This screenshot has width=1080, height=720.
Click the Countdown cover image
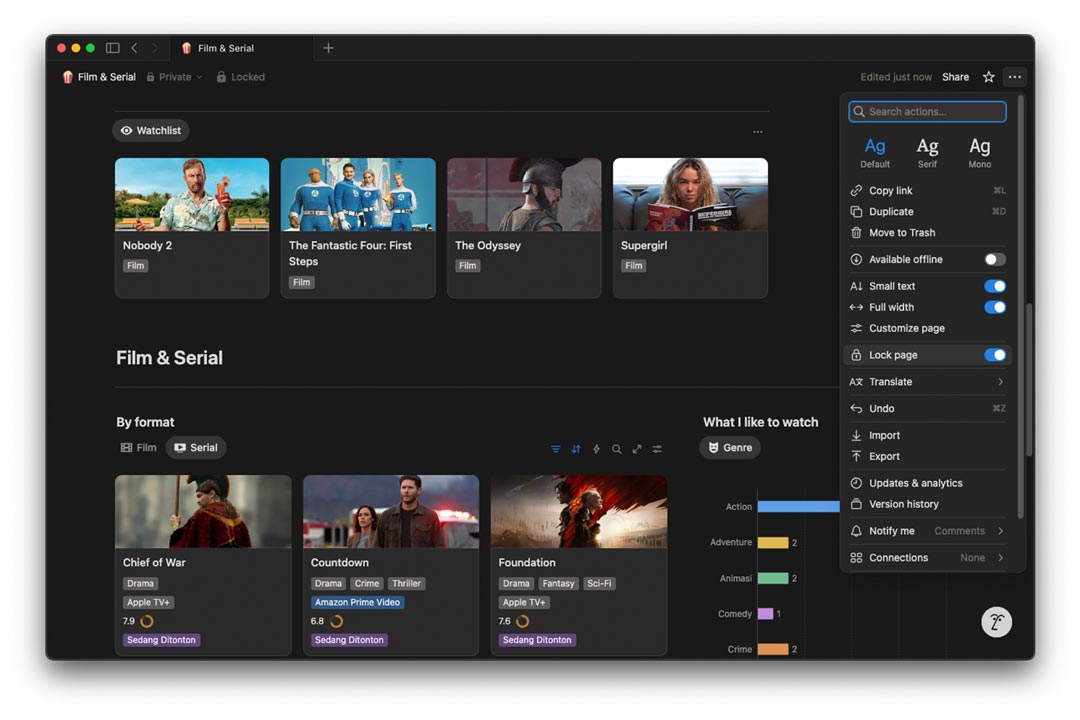[391, 511]
